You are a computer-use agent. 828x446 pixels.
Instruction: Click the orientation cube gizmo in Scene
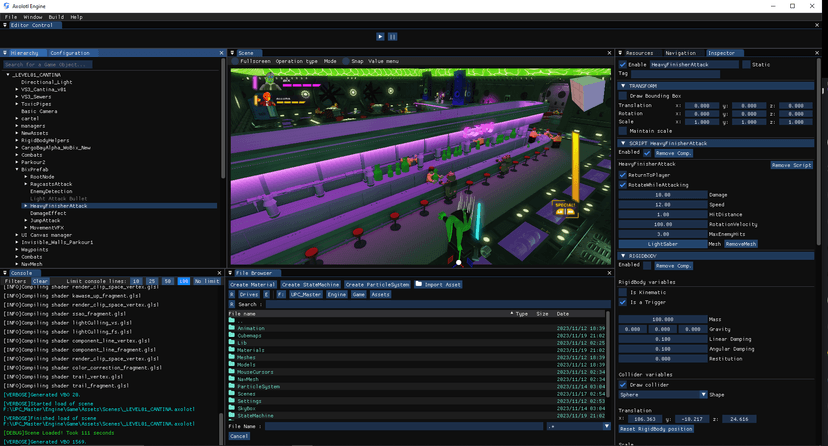pyautogui.click(x=586, y=93)
